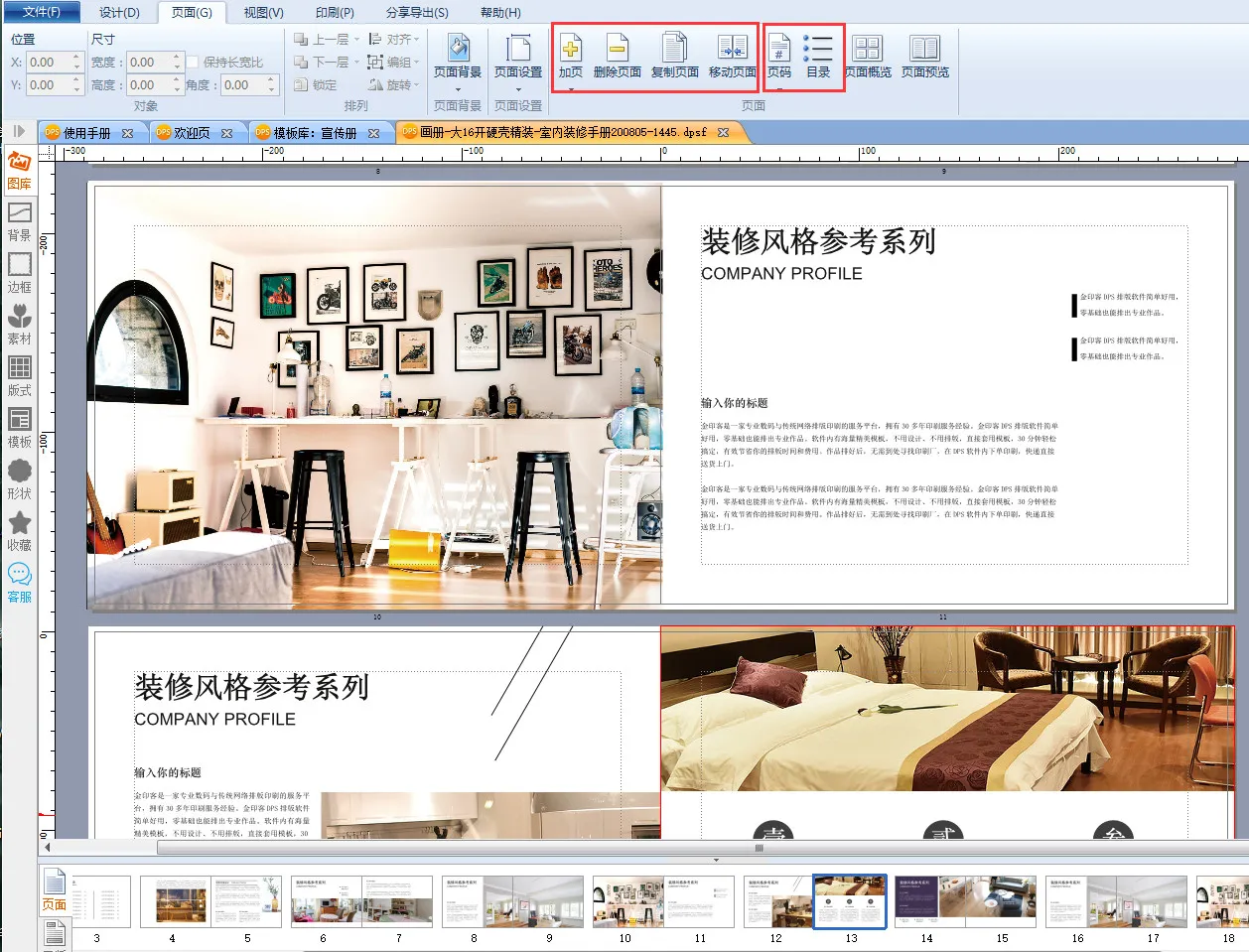The height and width of the screenshot is (952, 1249).
Task: Open the 版式 layout sidebar panel
Action: click(19, 376)
